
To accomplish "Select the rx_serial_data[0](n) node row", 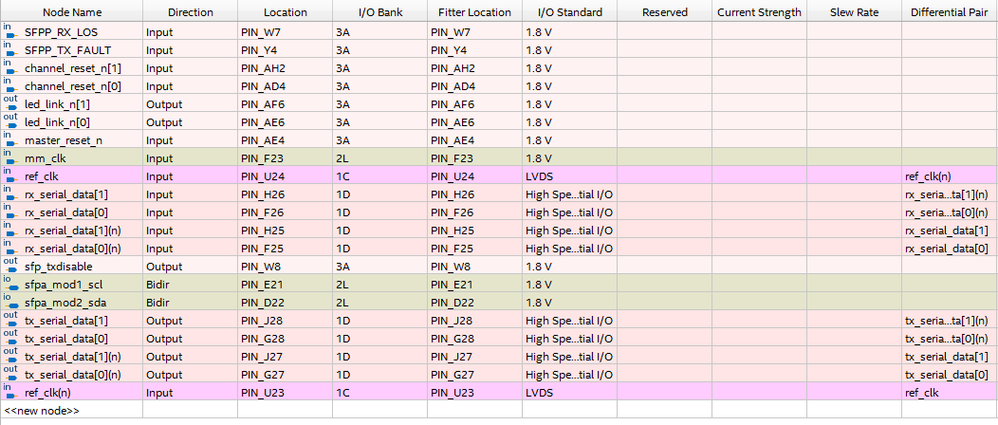I will point(78,248).
